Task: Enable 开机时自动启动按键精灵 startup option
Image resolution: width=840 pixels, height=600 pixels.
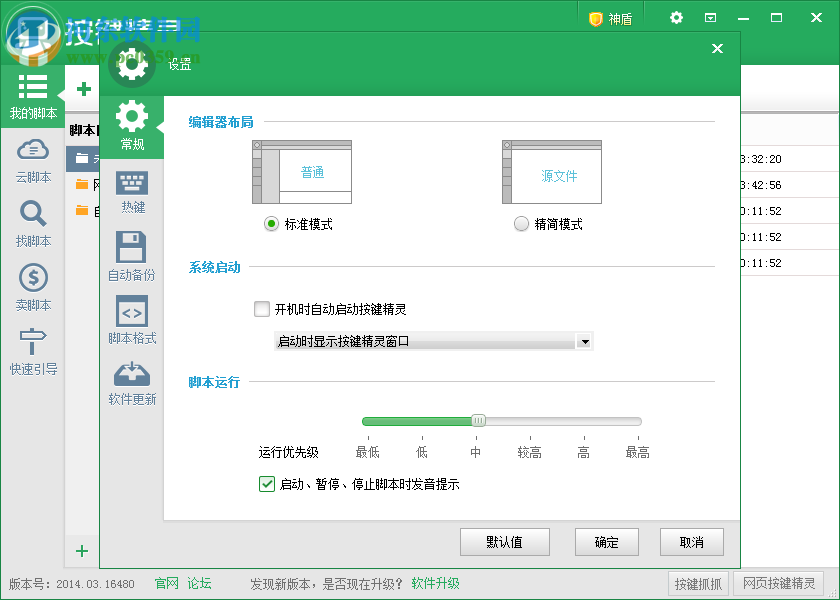Action: (264, 309)
